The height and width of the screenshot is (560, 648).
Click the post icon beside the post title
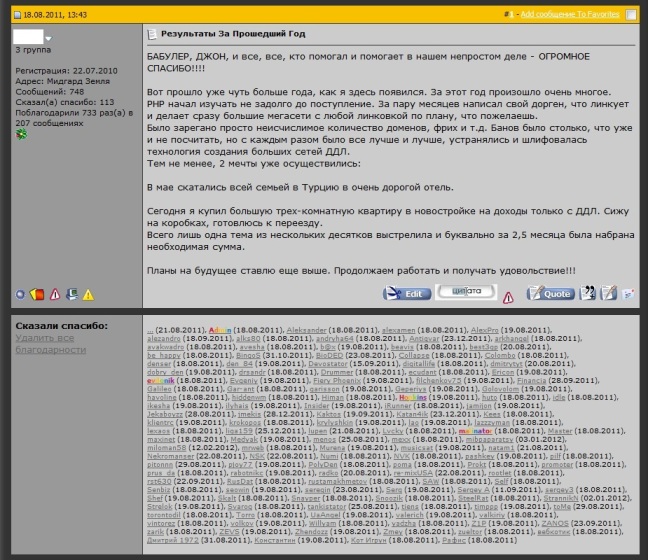(152, 34)
